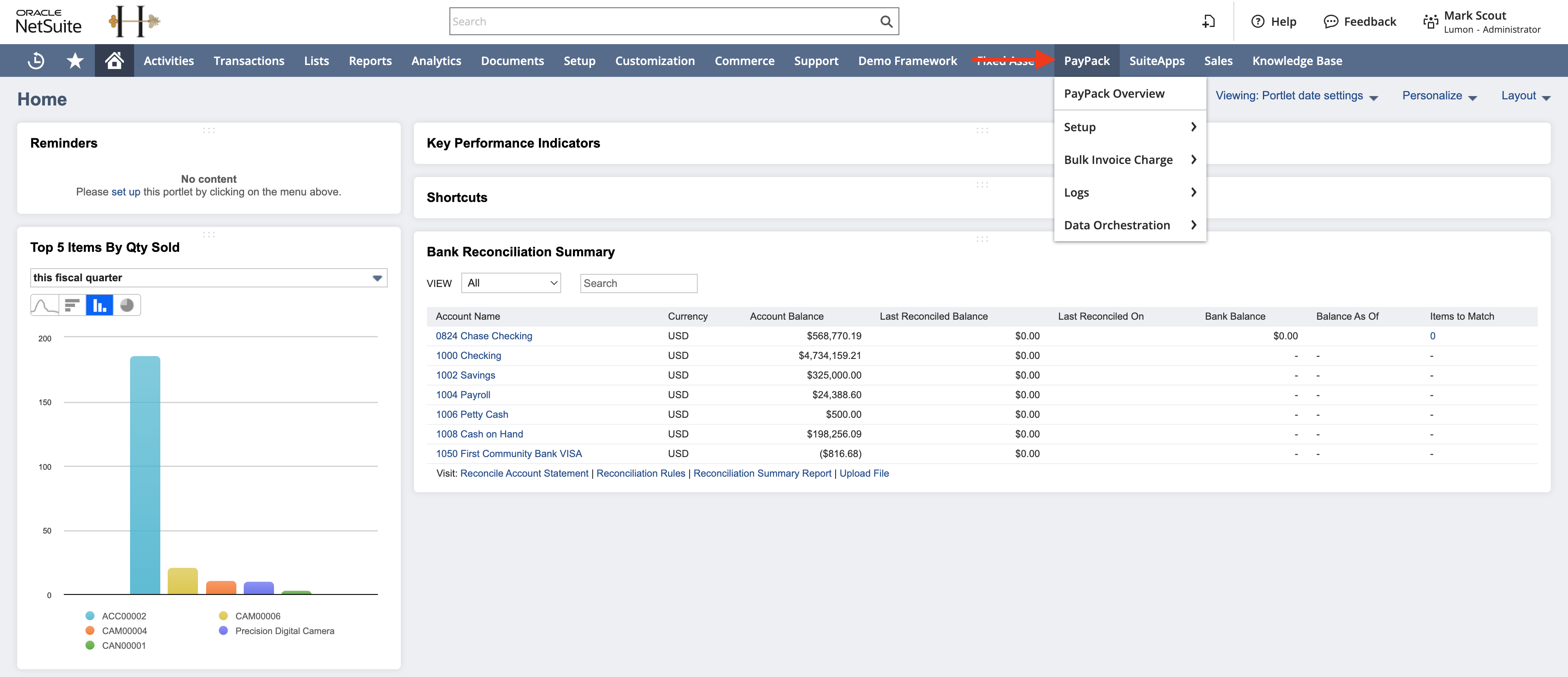The image size is (1568, 677).
Task: Expand the PayPack Setup submenu
Action: [x=1130, y=126]
